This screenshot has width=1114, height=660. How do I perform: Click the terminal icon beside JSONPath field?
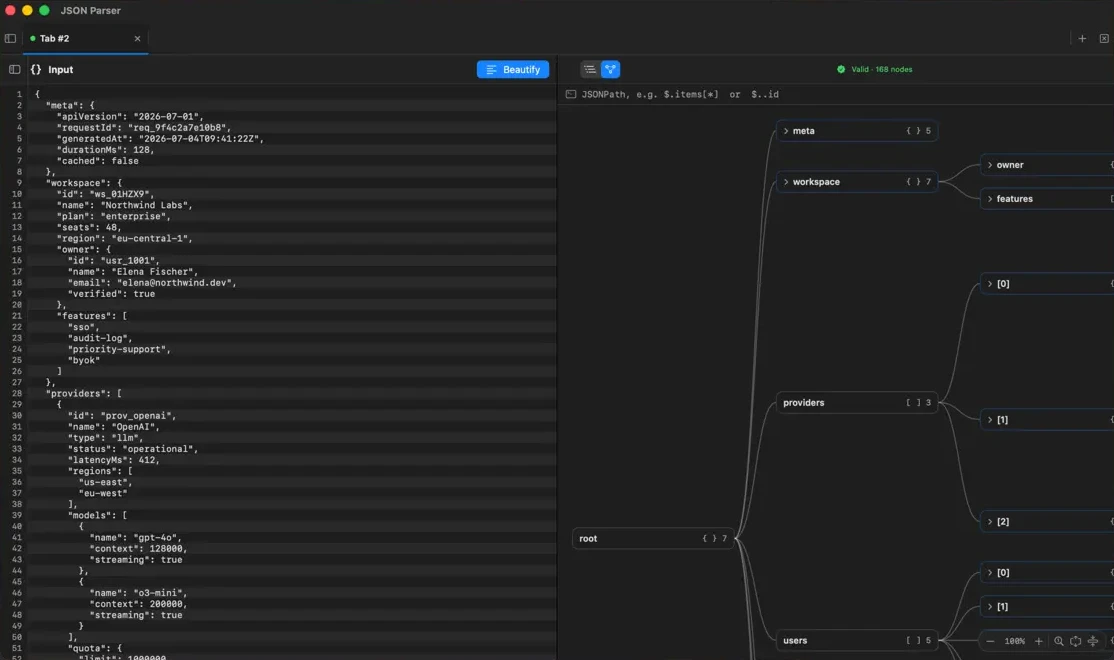[x=570, y=94]
